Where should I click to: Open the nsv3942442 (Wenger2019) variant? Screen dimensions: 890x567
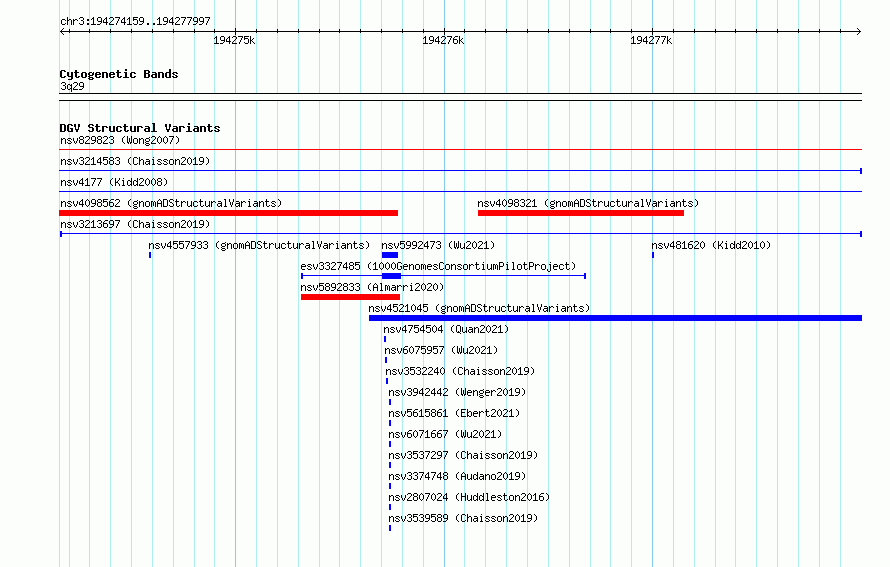click(x=457, y=392)
